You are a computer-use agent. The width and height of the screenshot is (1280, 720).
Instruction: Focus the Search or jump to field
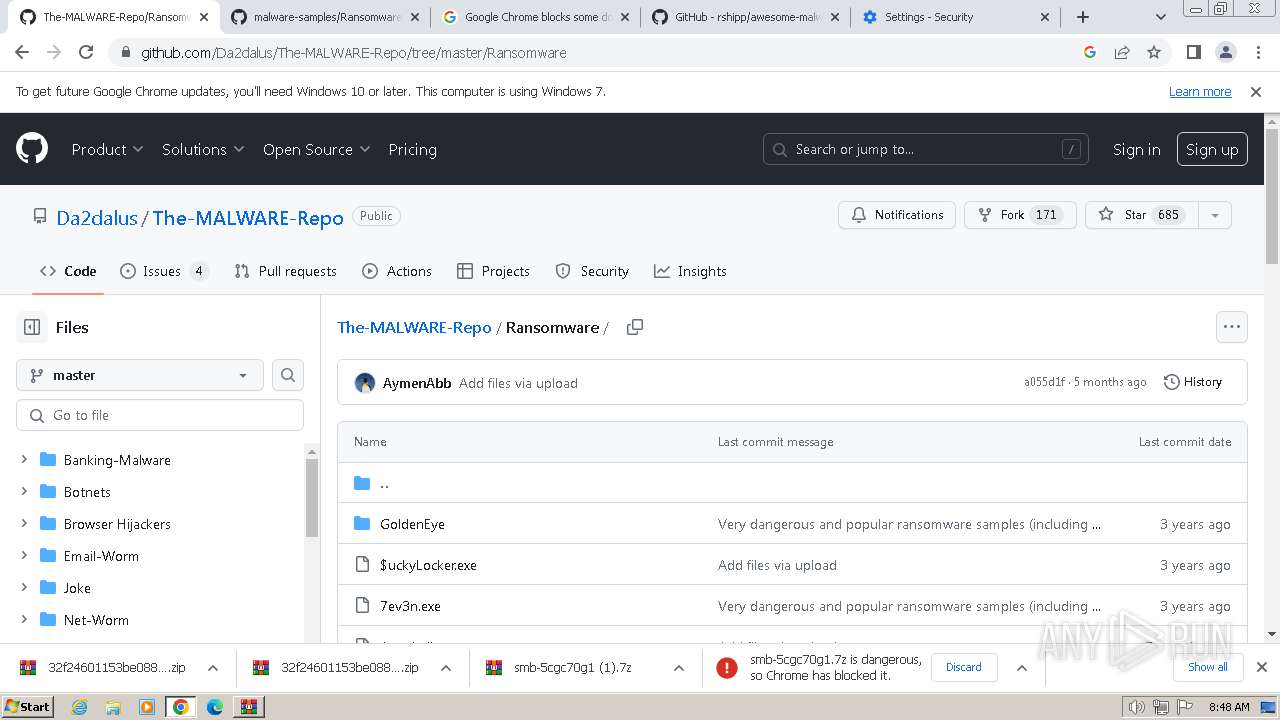(925, 149)
